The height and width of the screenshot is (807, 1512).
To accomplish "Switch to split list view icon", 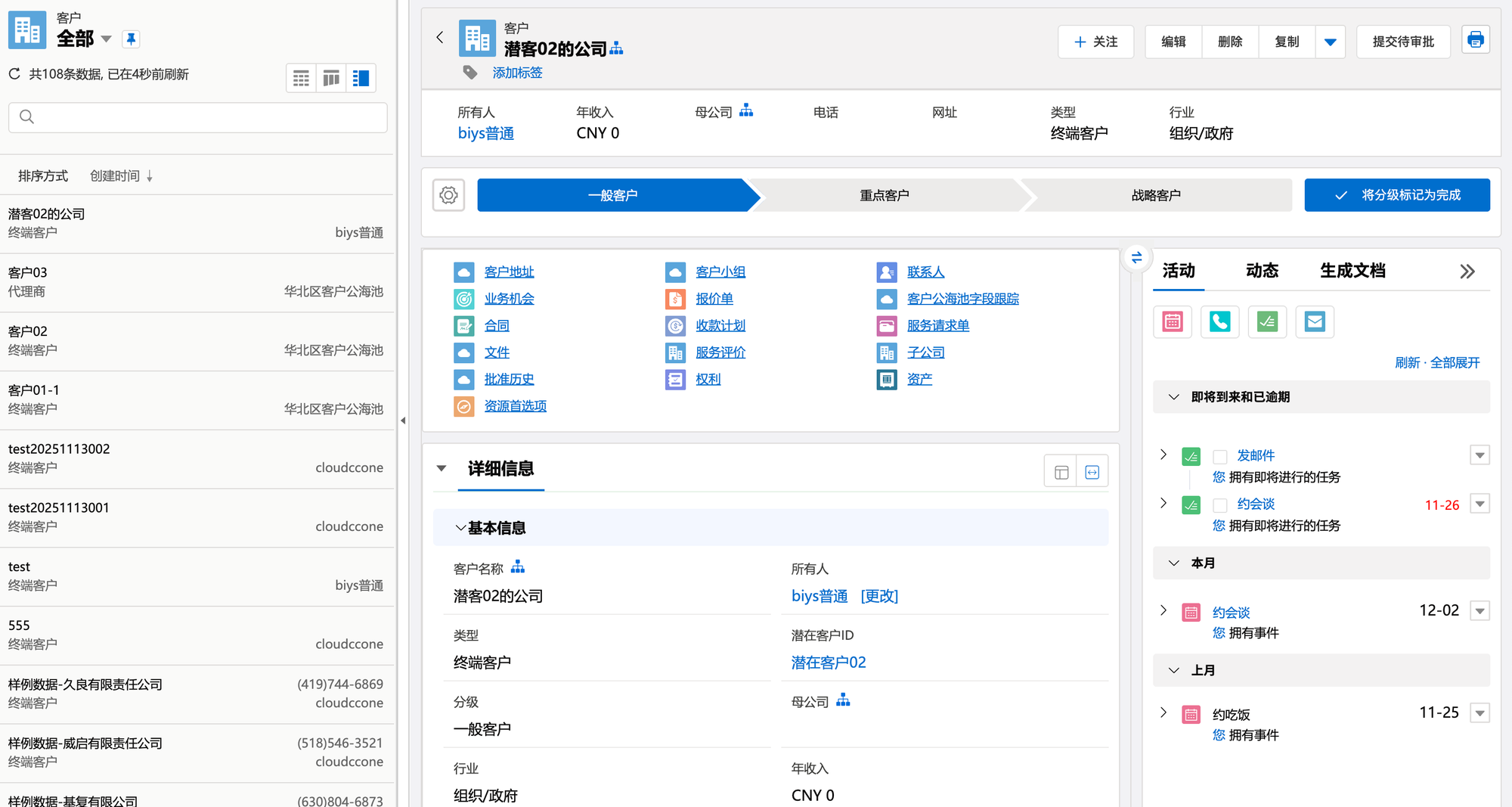I will click(x=361, y=78).
